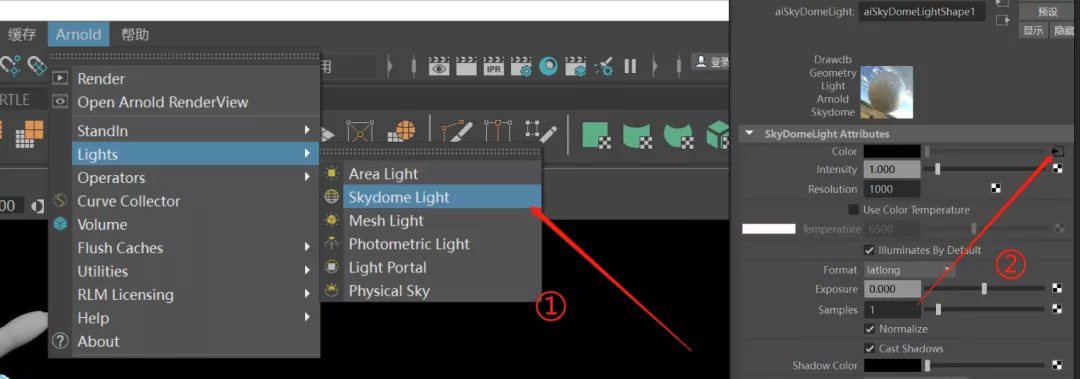Viewport: 1080px width, 379px height.
Task: Open render settings clapperboard with gear icon
Action: tap(521, 66)
